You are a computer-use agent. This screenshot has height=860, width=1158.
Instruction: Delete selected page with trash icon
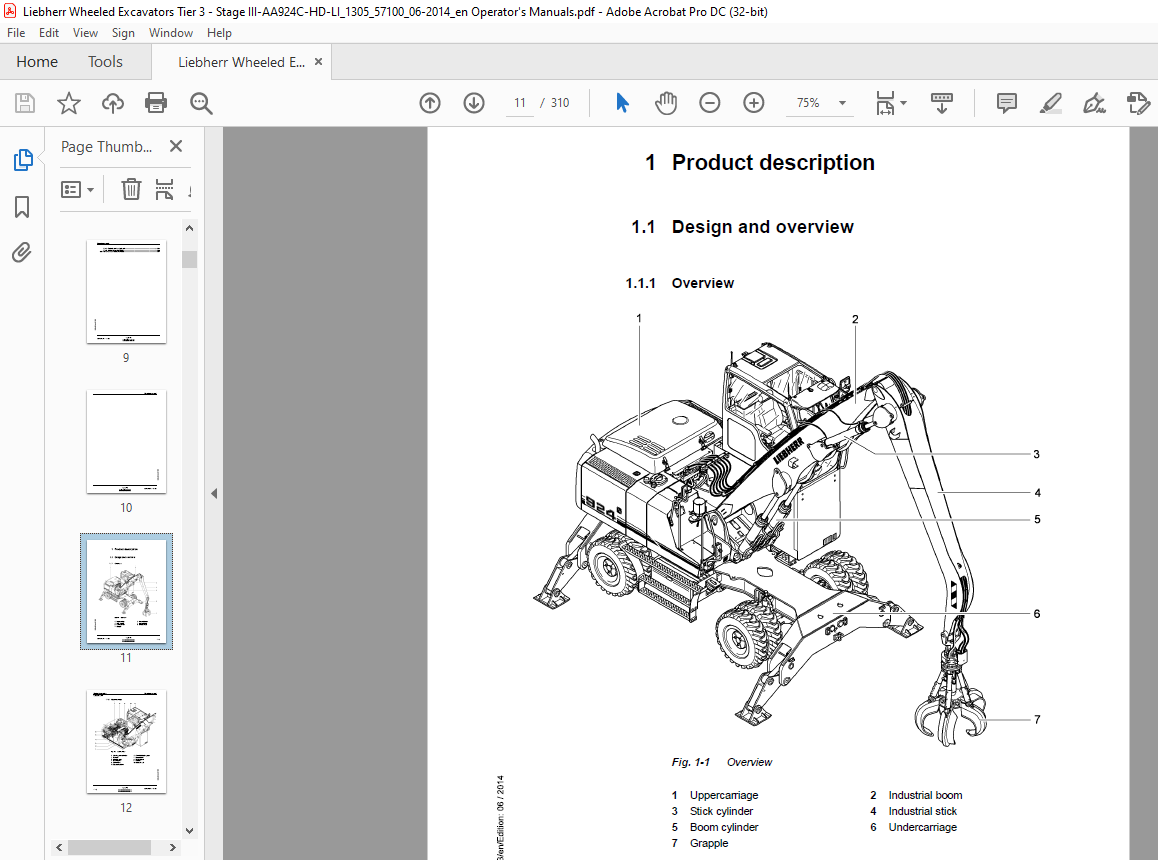pyautogui.click(x=131, y=189)
